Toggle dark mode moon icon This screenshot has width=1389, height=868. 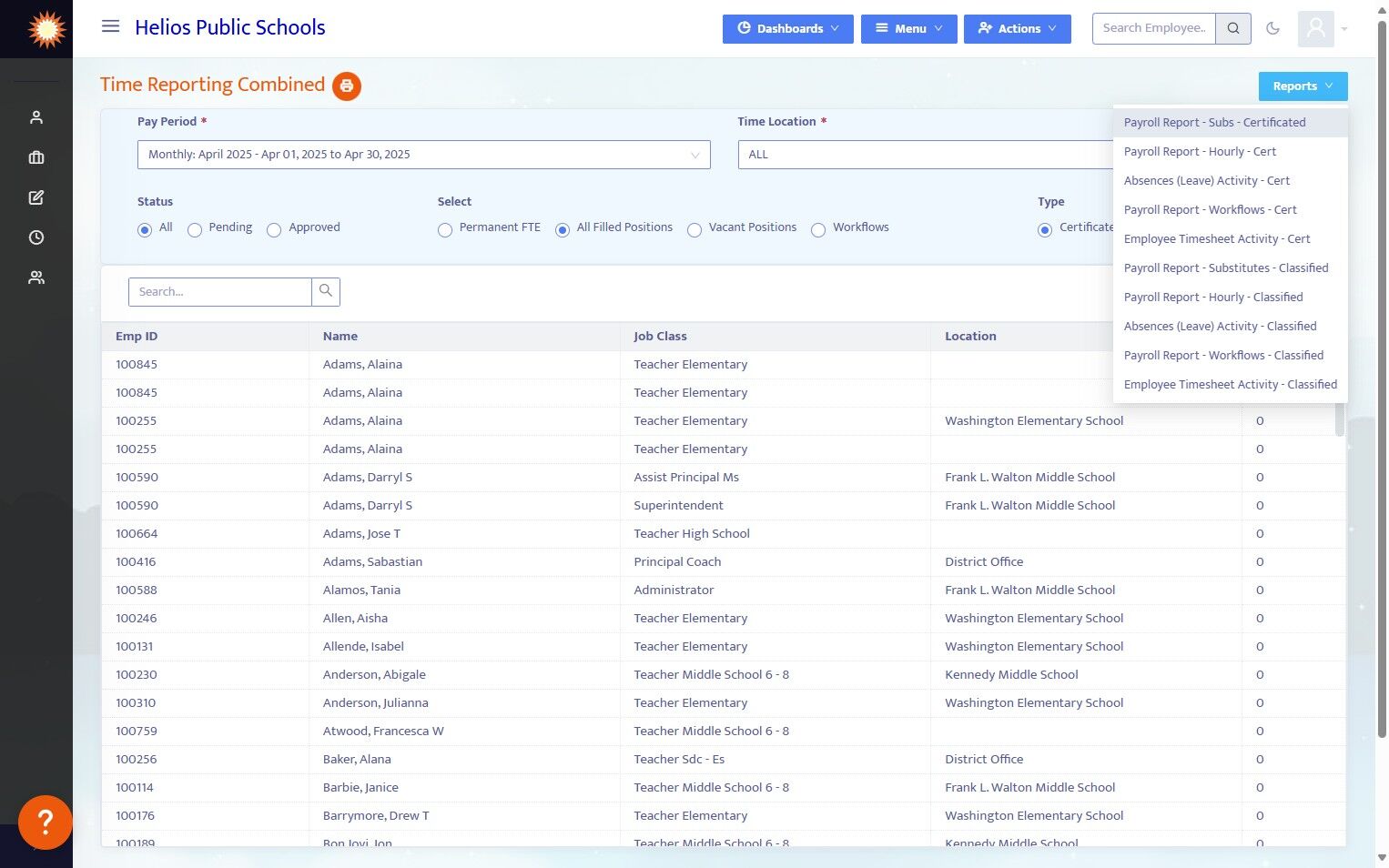click(1273, 28)
